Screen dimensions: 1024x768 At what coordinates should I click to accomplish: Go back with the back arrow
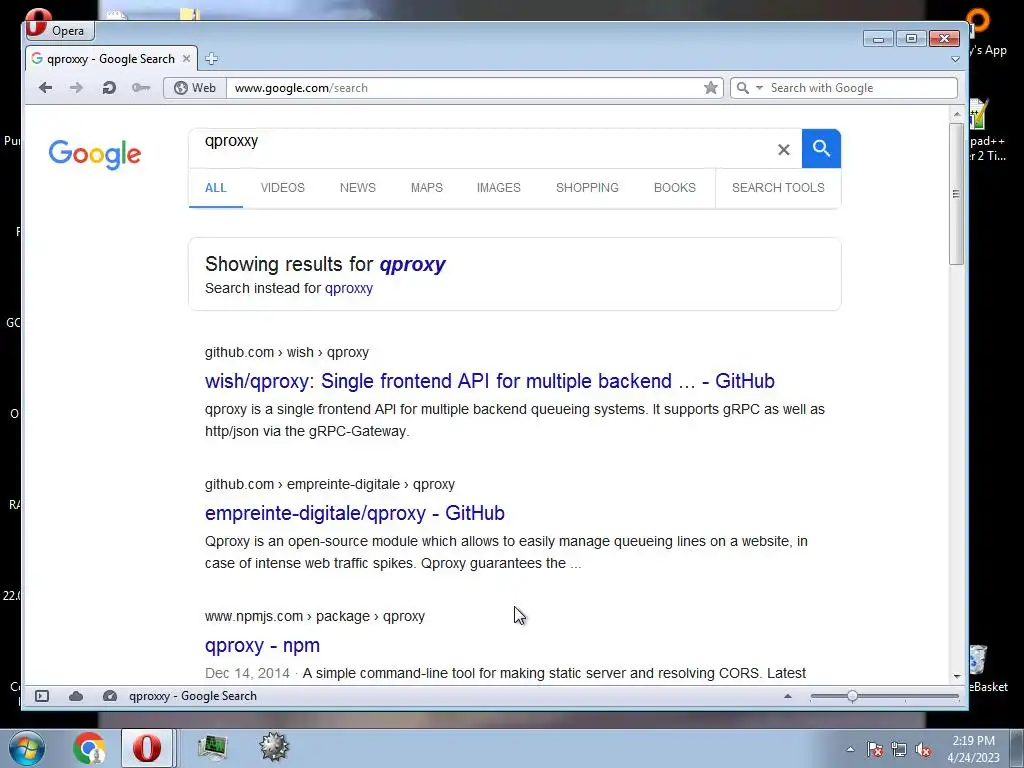click(x=45, y=88)
